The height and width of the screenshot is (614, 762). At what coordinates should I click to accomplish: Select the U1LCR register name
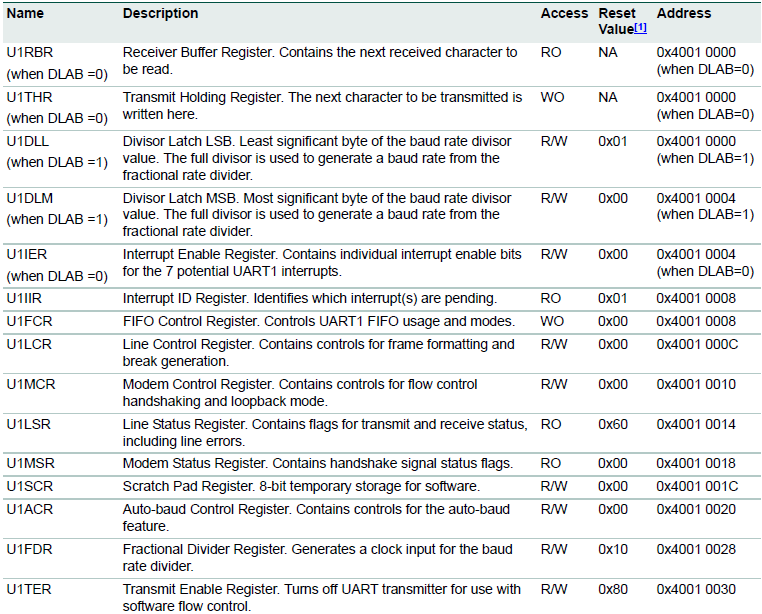pyautogui.click(x=27, y=345)
